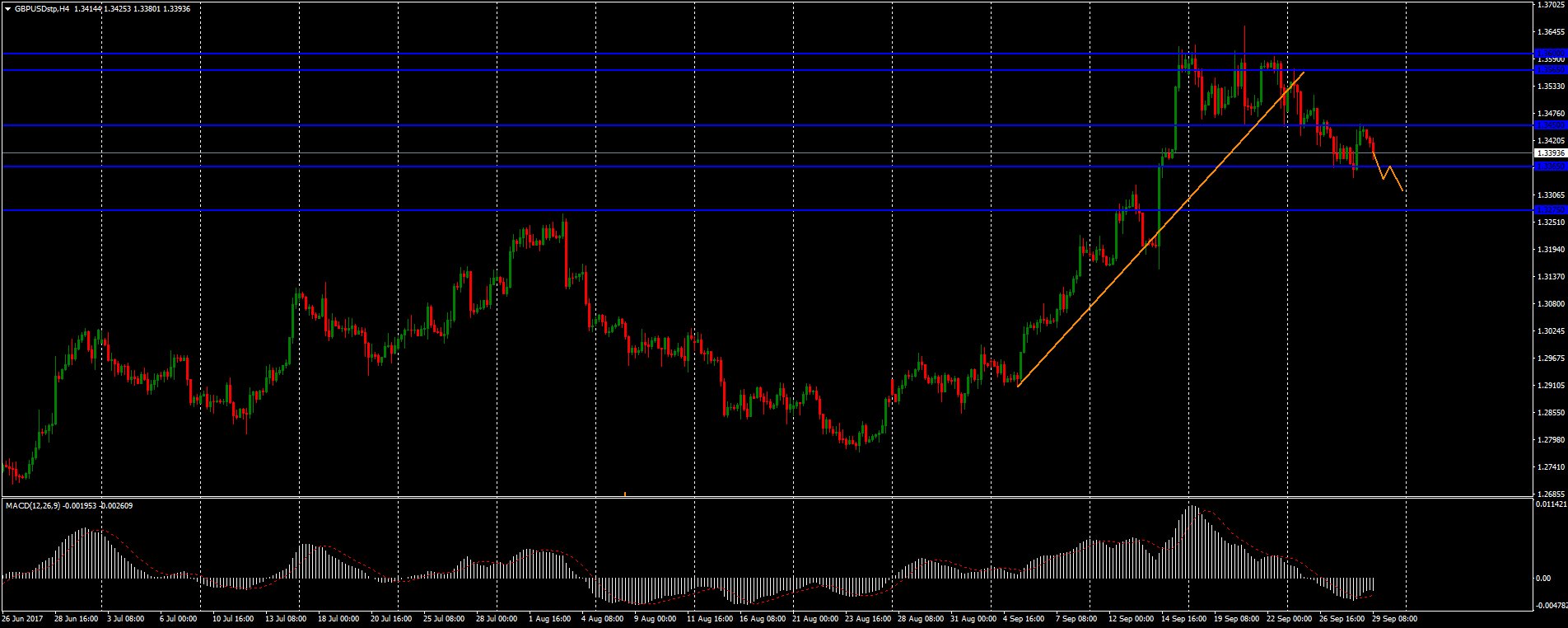
Task: Click the 13 Jul 08:00 time label
Action: 285,618
